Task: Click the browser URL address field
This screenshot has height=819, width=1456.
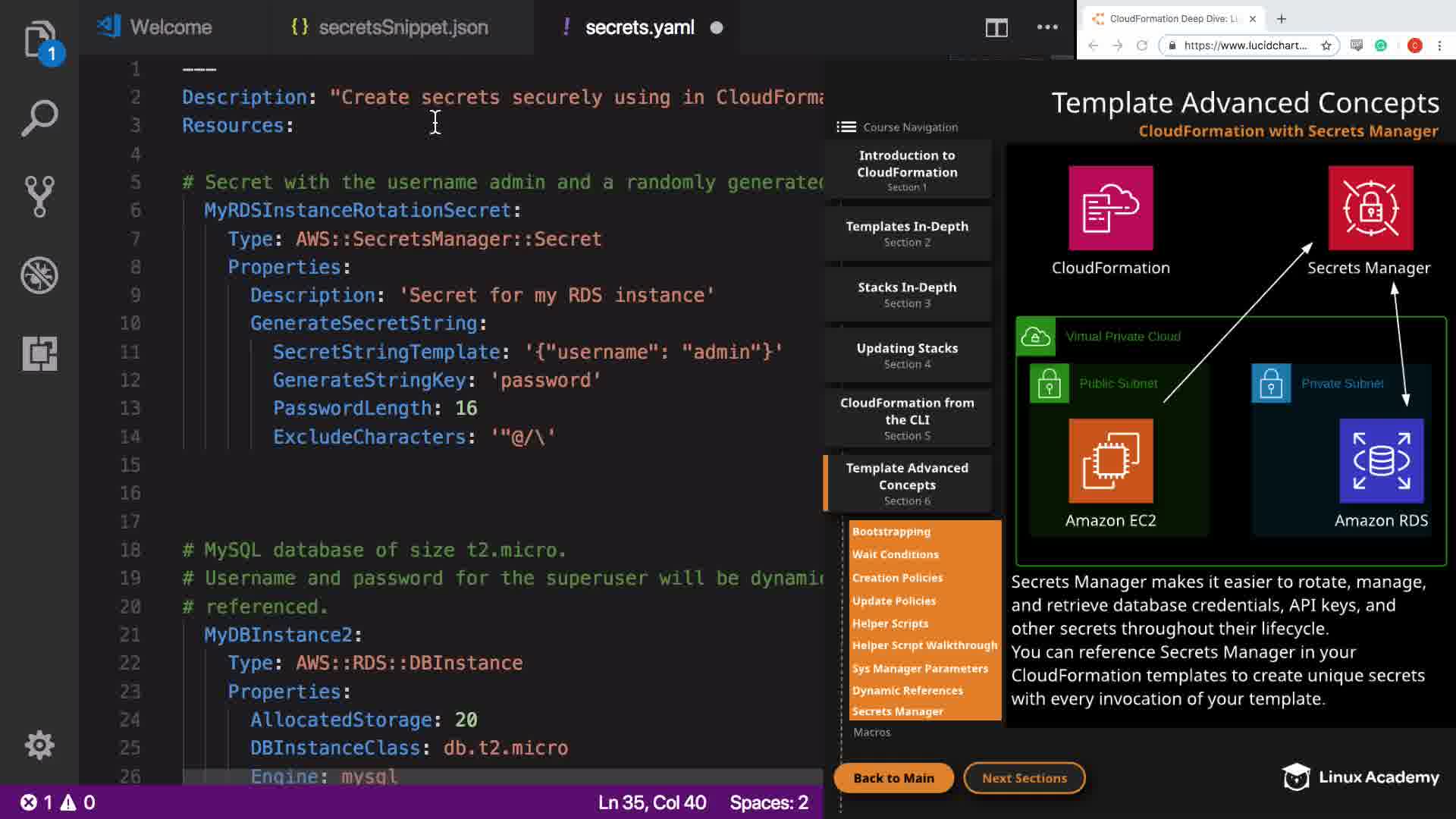Action: (x=1244, y=45)
